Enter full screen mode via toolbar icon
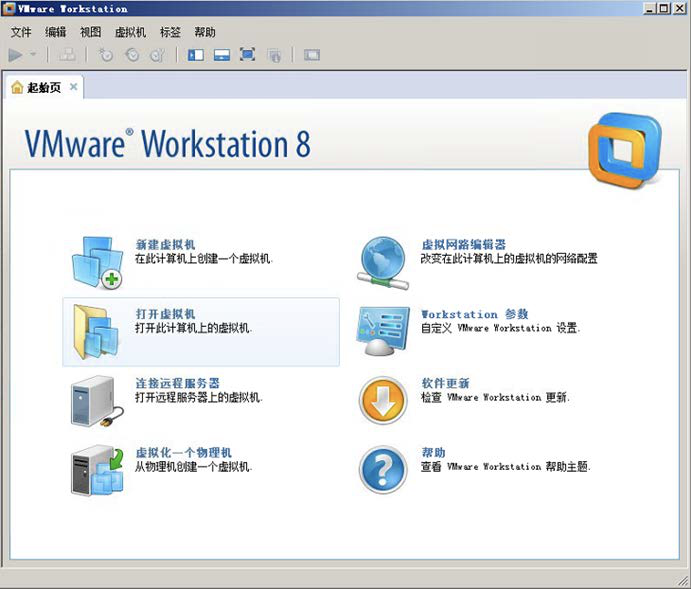Viewport: 691px width, 589px height. click(248, 55)
